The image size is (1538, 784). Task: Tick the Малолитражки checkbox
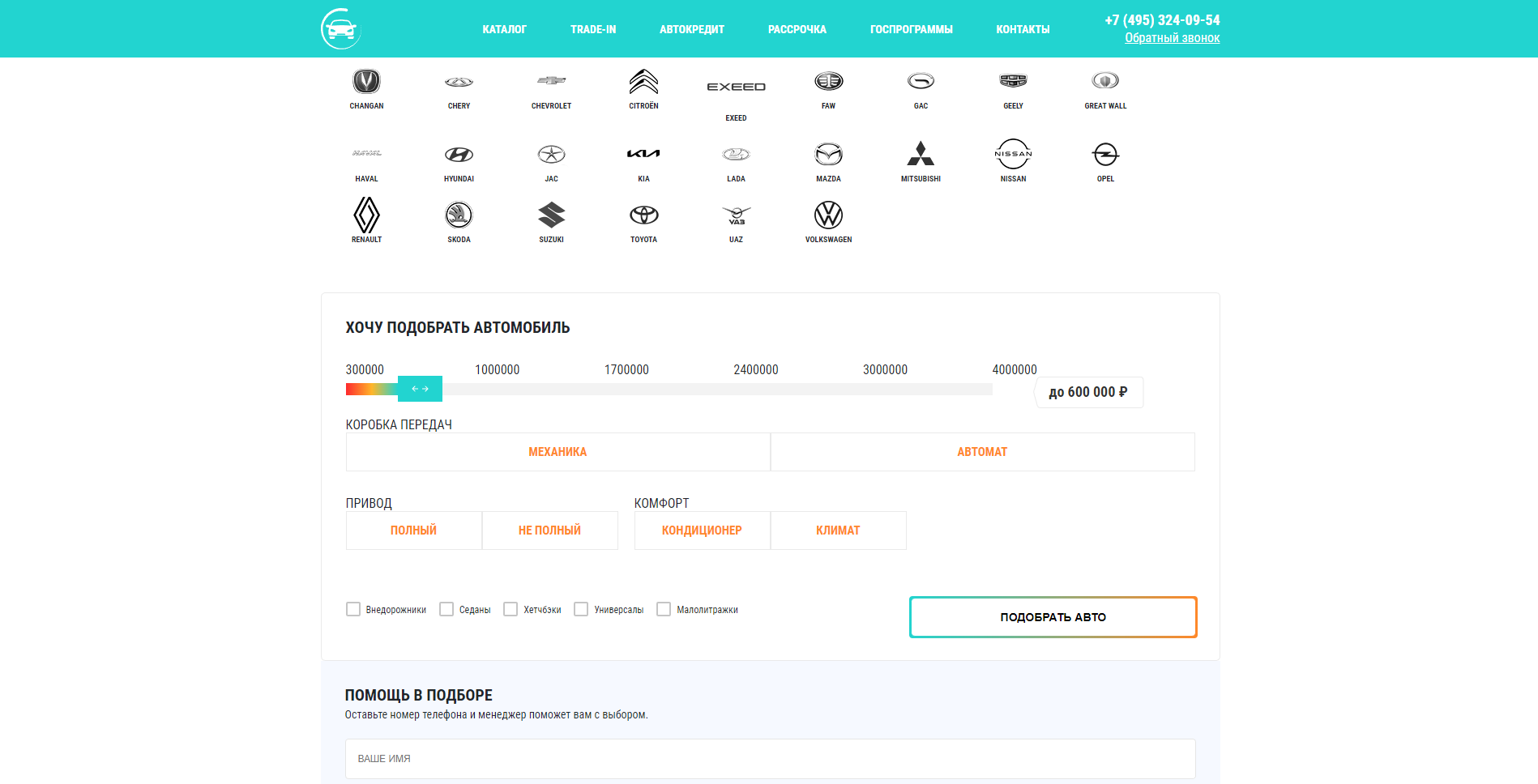[664, 609]
